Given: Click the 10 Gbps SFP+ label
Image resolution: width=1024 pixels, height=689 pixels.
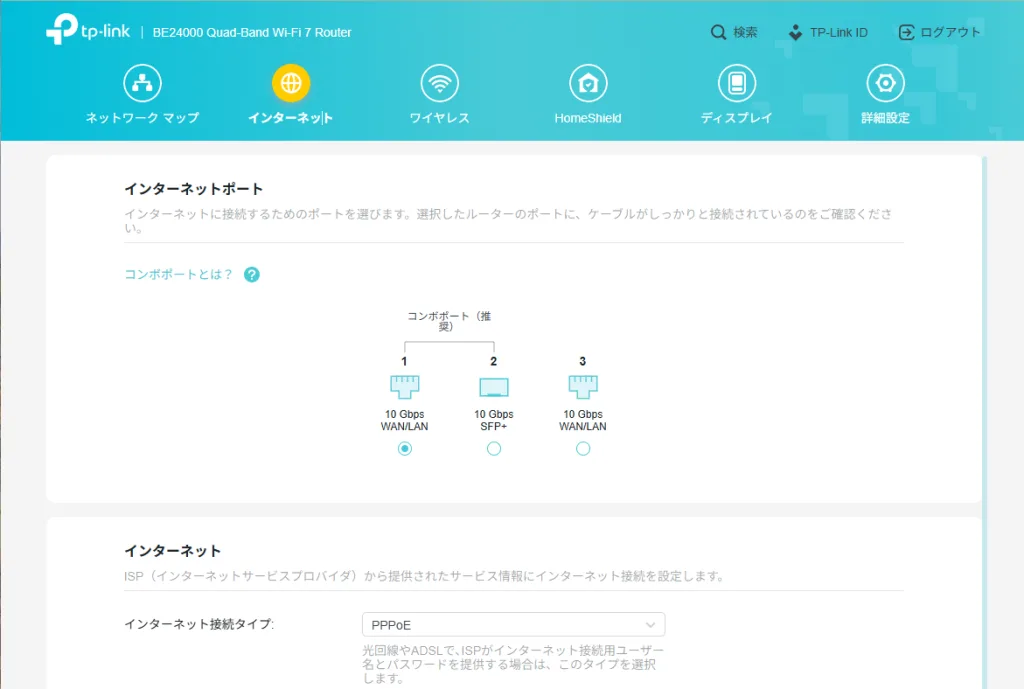Looking at the screenshot, I should (494, 420).
